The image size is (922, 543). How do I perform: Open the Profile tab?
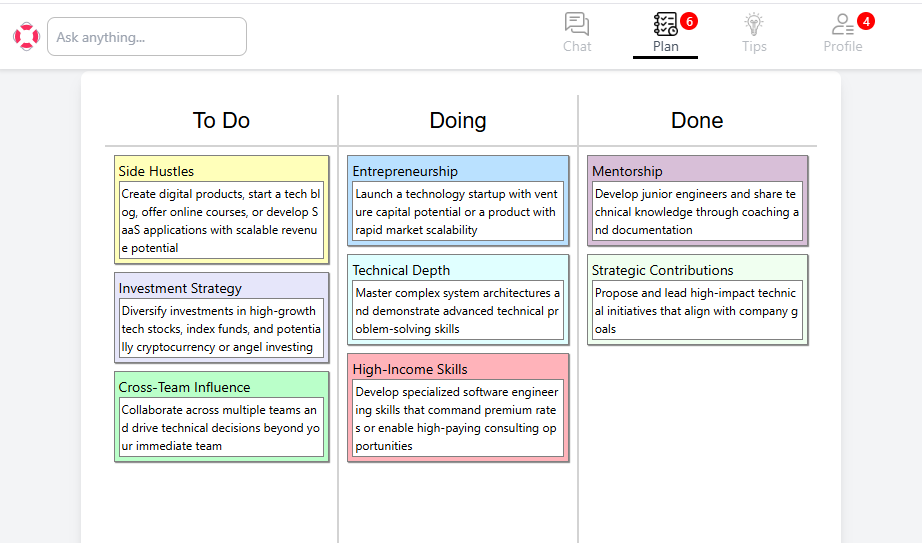pos(843,34)
